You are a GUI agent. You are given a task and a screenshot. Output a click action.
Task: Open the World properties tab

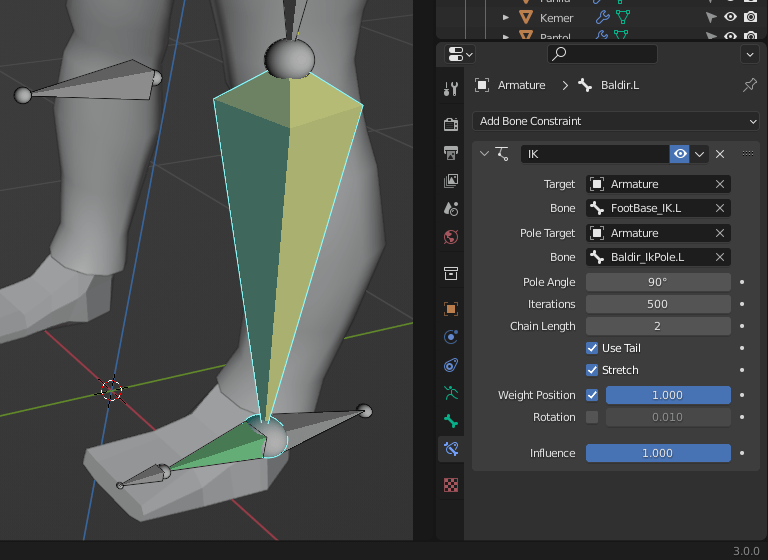point(451,237)
